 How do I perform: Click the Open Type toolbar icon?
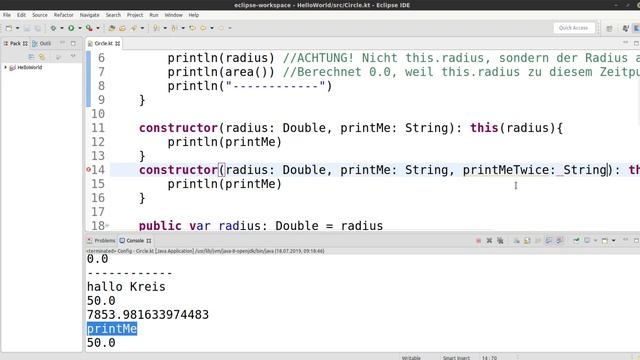[122, 28]
